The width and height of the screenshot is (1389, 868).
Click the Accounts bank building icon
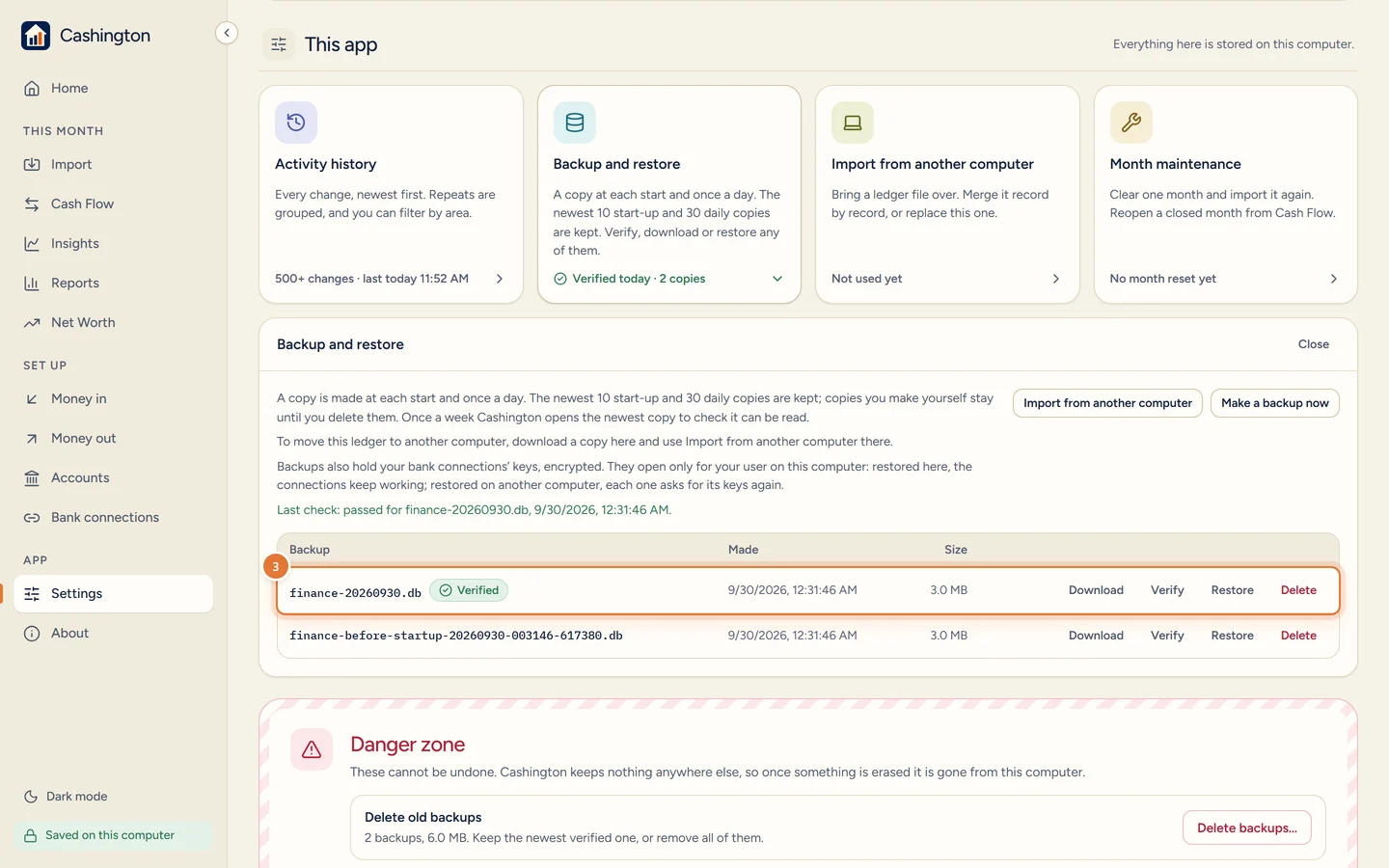pyautogui.click(x=32, y=478)
